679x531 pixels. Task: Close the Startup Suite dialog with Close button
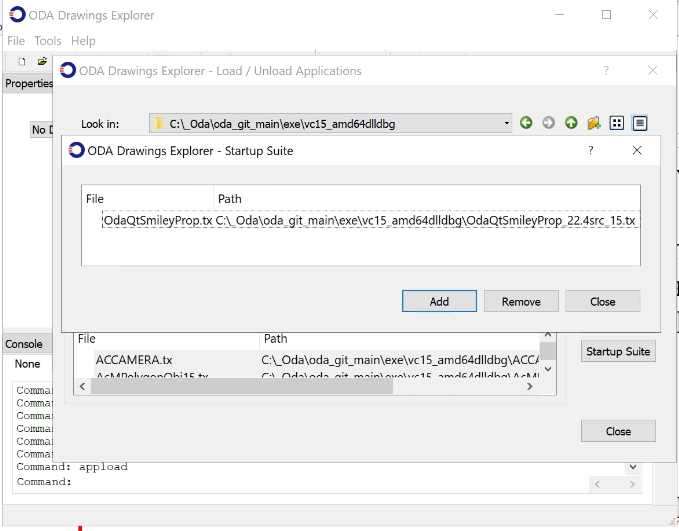pyautogui.click(x=602, y=301)
